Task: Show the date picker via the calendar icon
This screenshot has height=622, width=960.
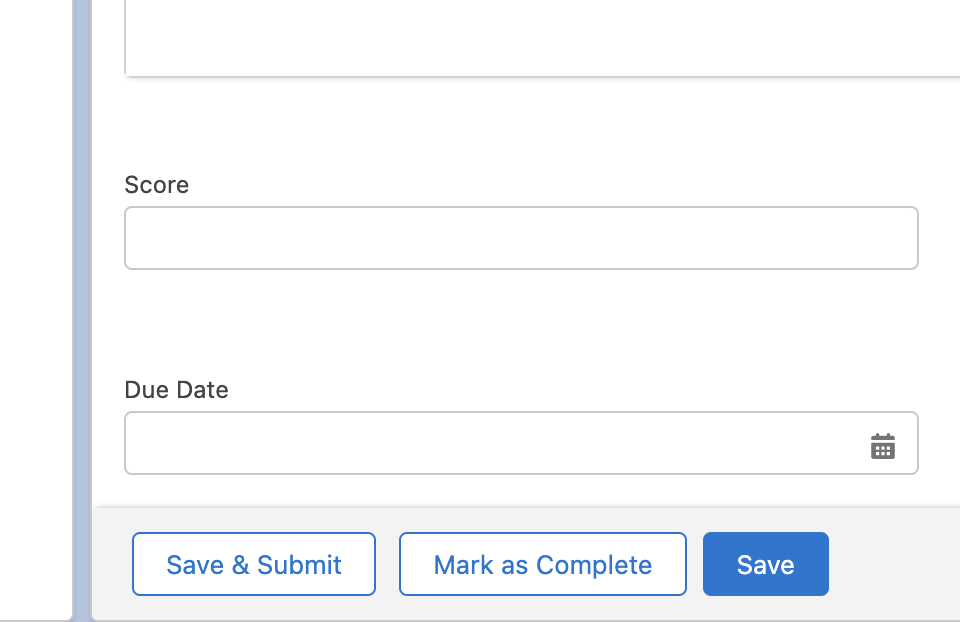Action: [882, 446]
